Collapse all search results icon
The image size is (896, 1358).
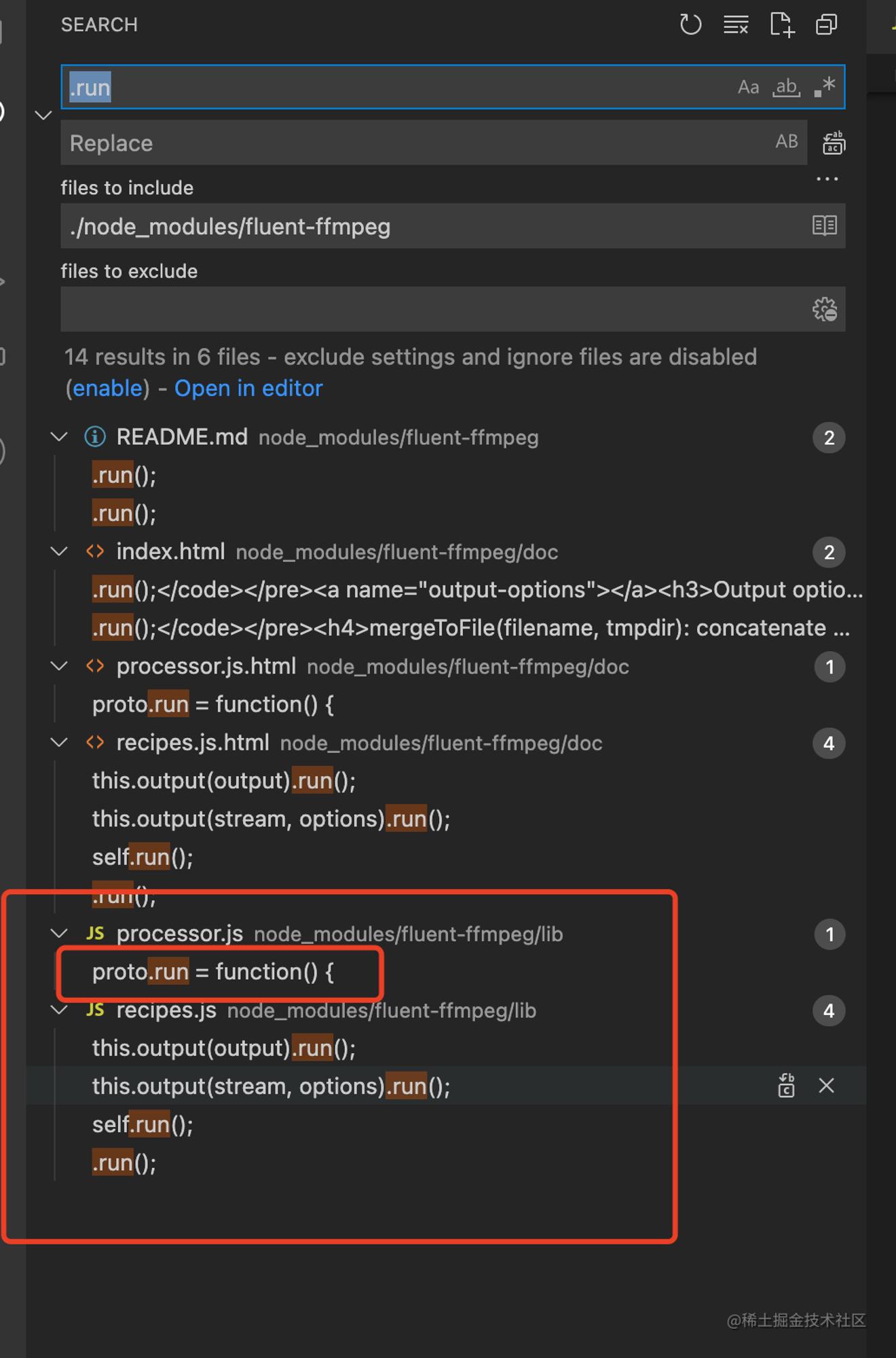coord(826,25)
